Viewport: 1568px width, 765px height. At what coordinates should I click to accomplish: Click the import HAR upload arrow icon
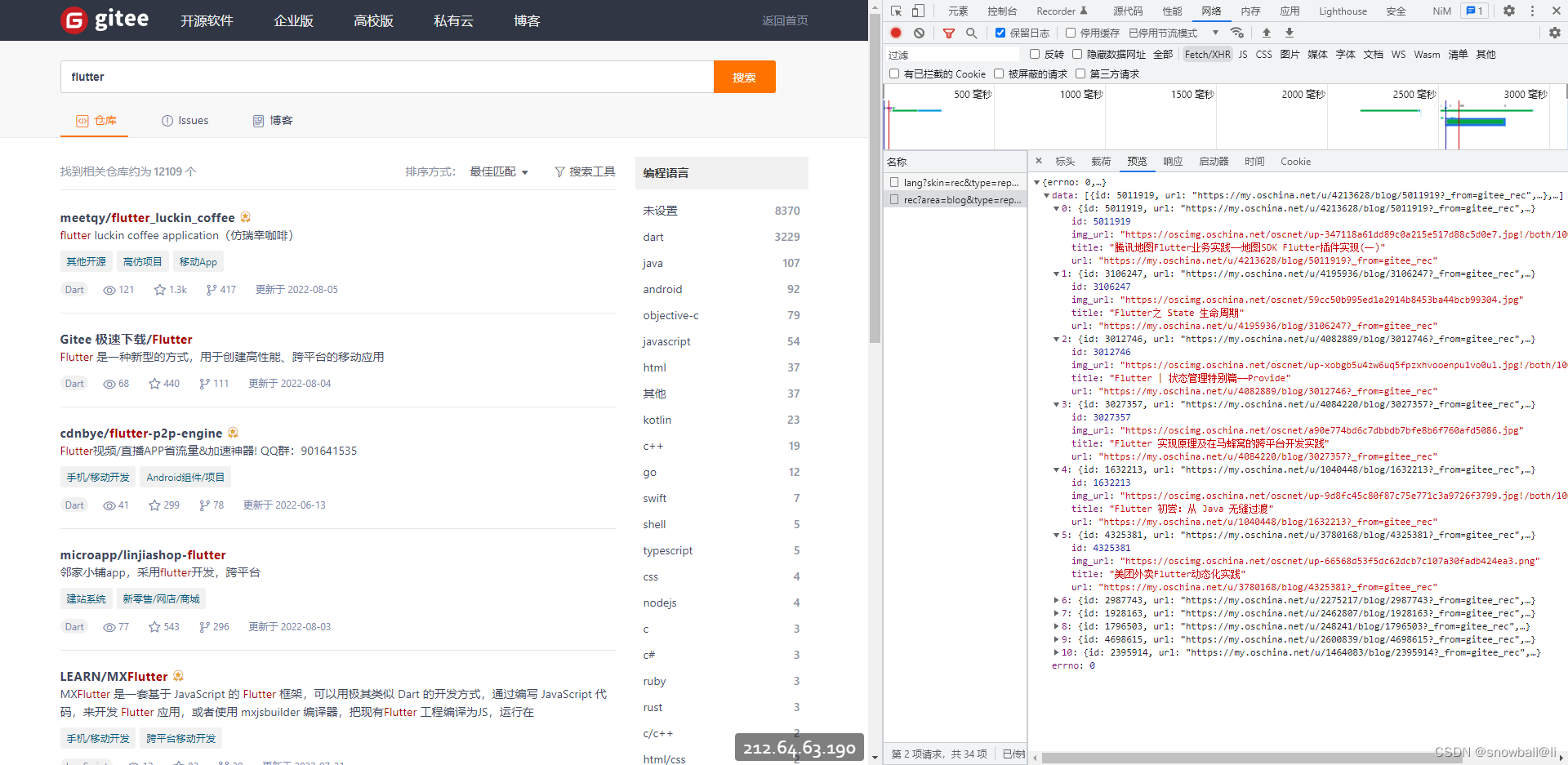1267,33
